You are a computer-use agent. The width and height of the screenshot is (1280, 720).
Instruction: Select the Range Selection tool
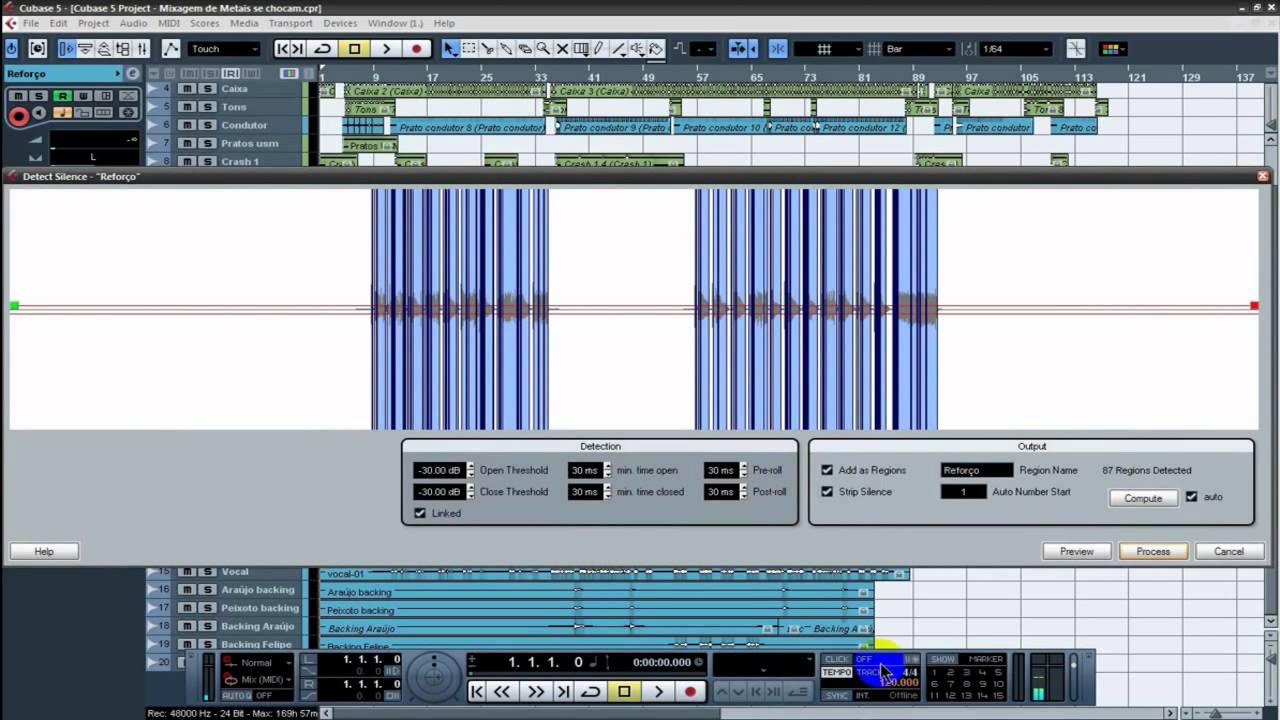(468, 48)
